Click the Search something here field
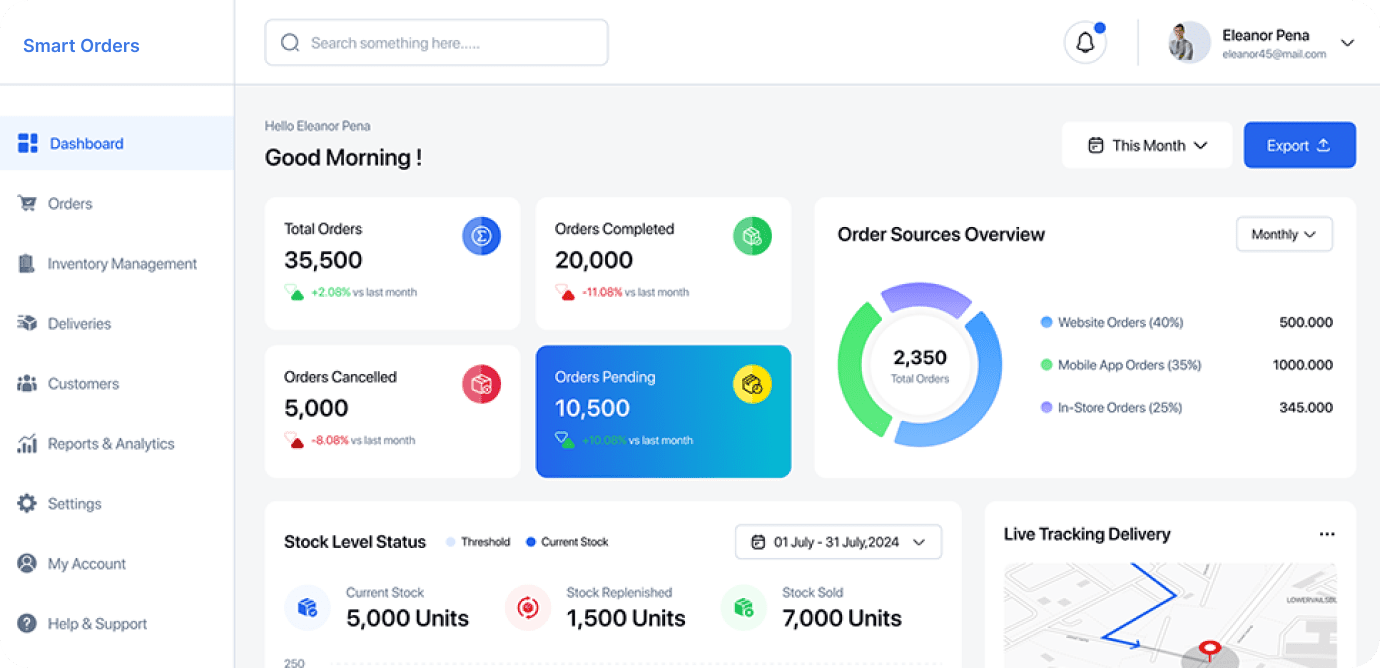The height and width of the screenshot is (668, 1380). click(436, 43)
